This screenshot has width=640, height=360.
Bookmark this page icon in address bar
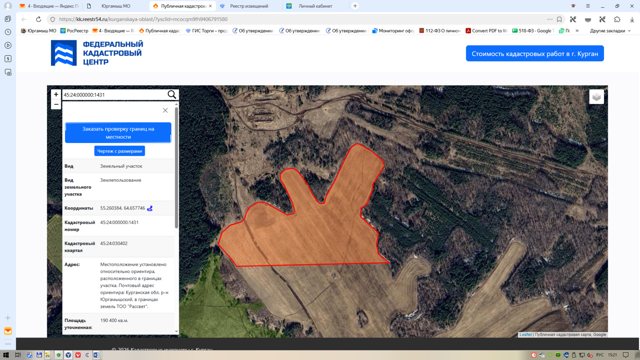click(x=559, y=19)
